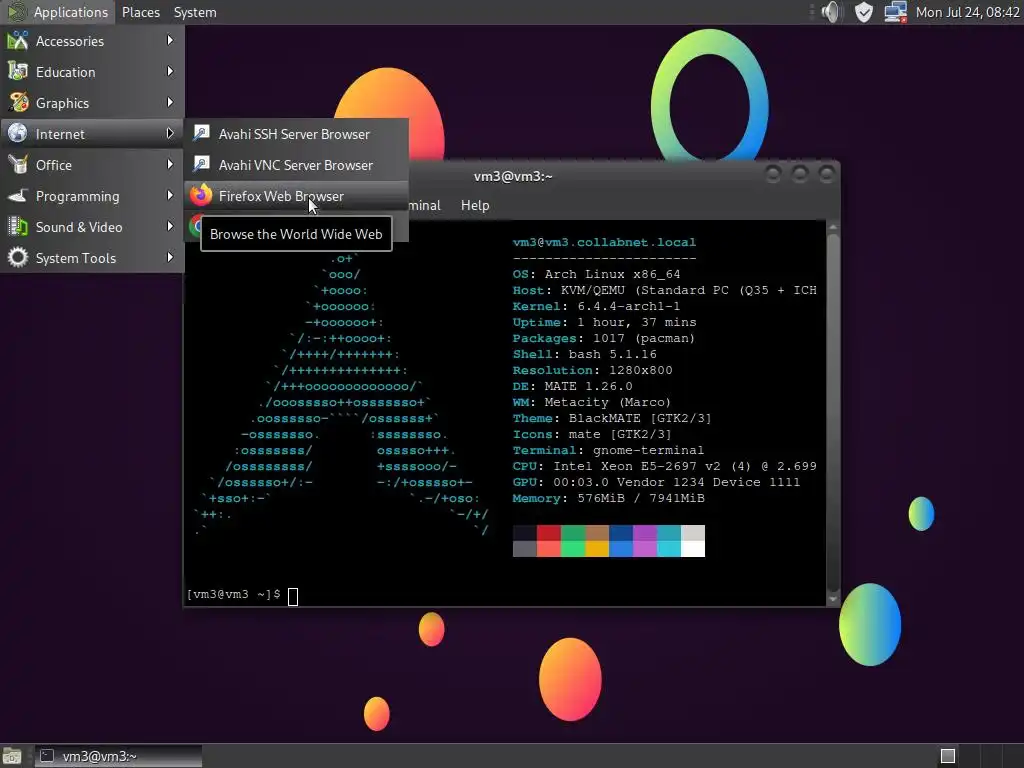Viewport: 1024px width, 768px height.
Task: Open the Applications menu
Action: tap(58, 12)
